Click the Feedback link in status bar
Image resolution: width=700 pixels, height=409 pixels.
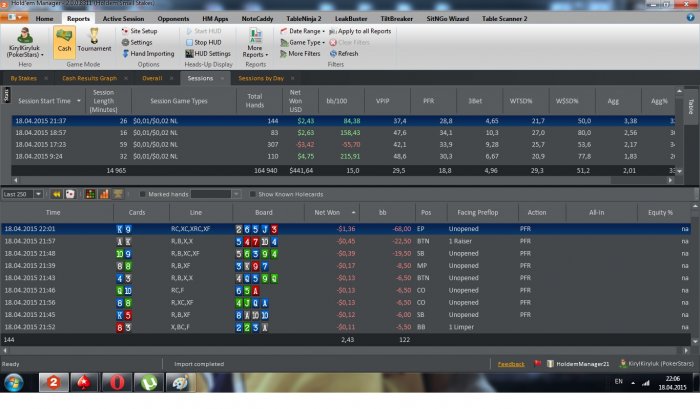pos(511,364)
